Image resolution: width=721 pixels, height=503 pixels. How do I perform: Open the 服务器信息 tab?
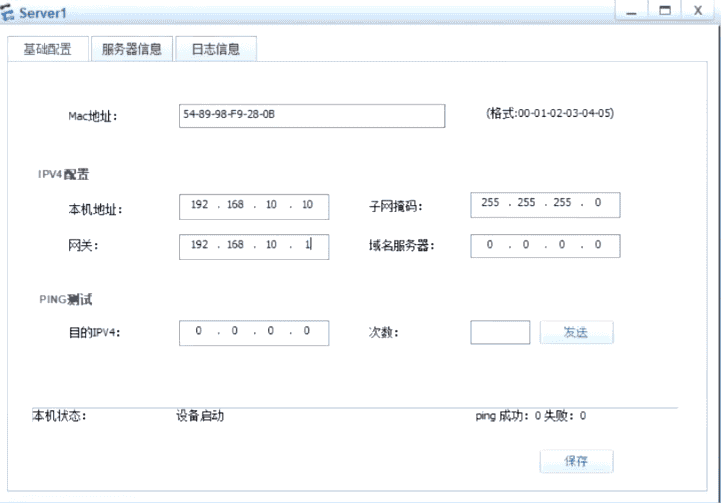pos(132,49)
